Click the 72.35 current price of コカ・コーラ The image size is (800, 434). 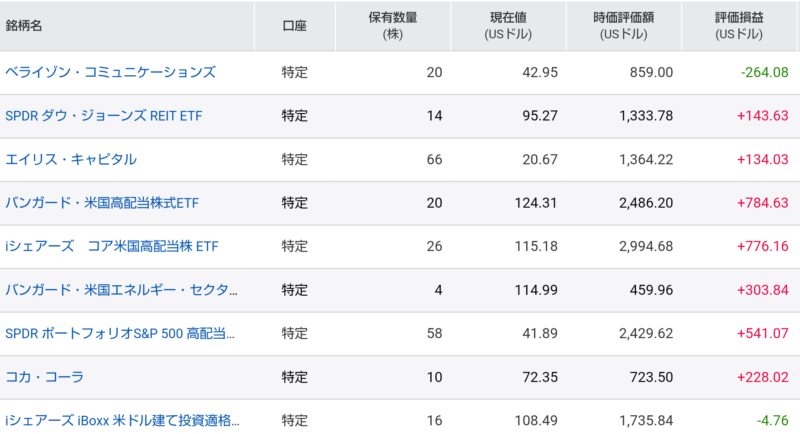540,377
